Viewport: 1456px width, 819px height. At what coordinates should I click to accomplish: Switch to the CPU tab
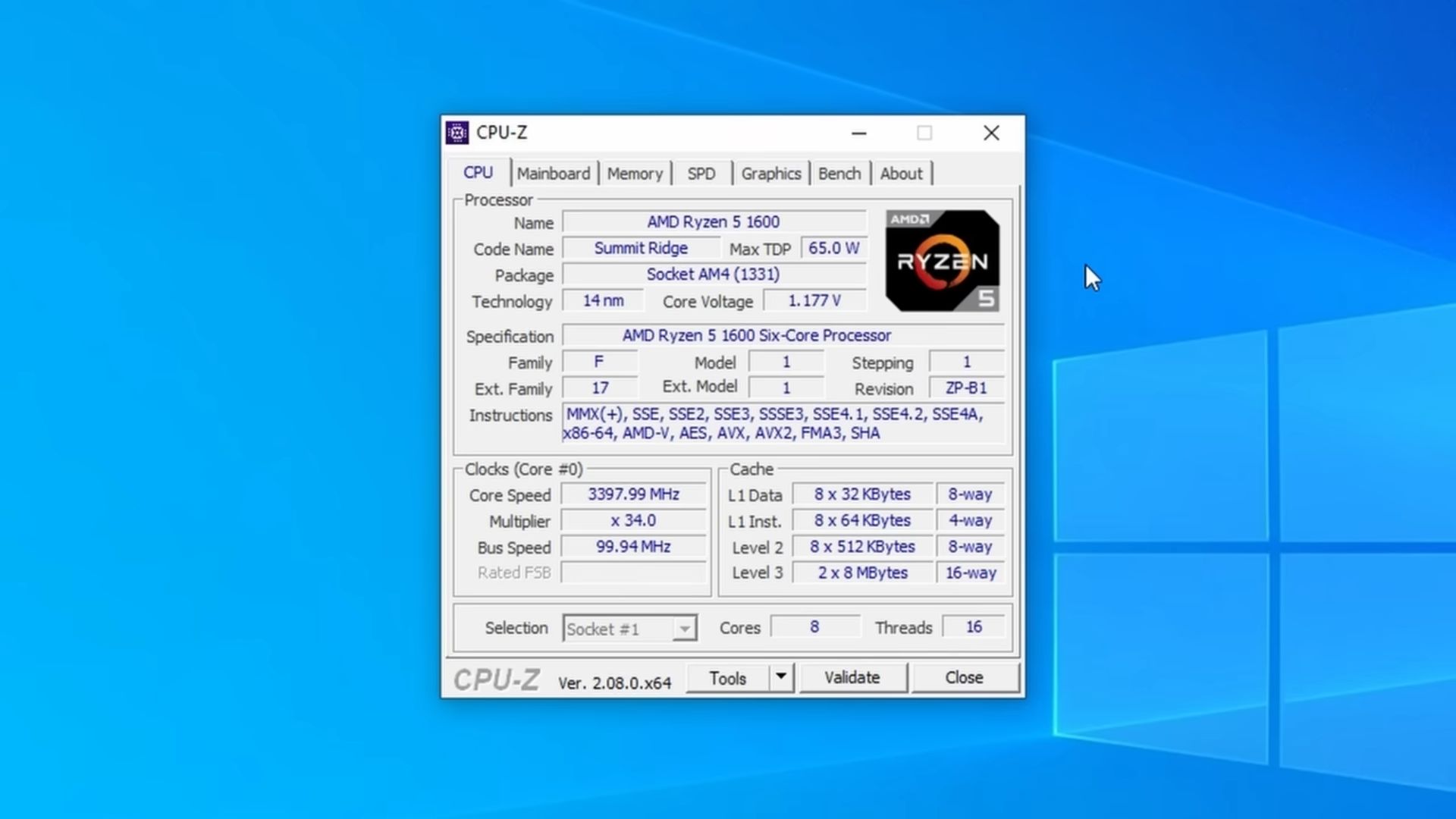[x=479, y=173]
